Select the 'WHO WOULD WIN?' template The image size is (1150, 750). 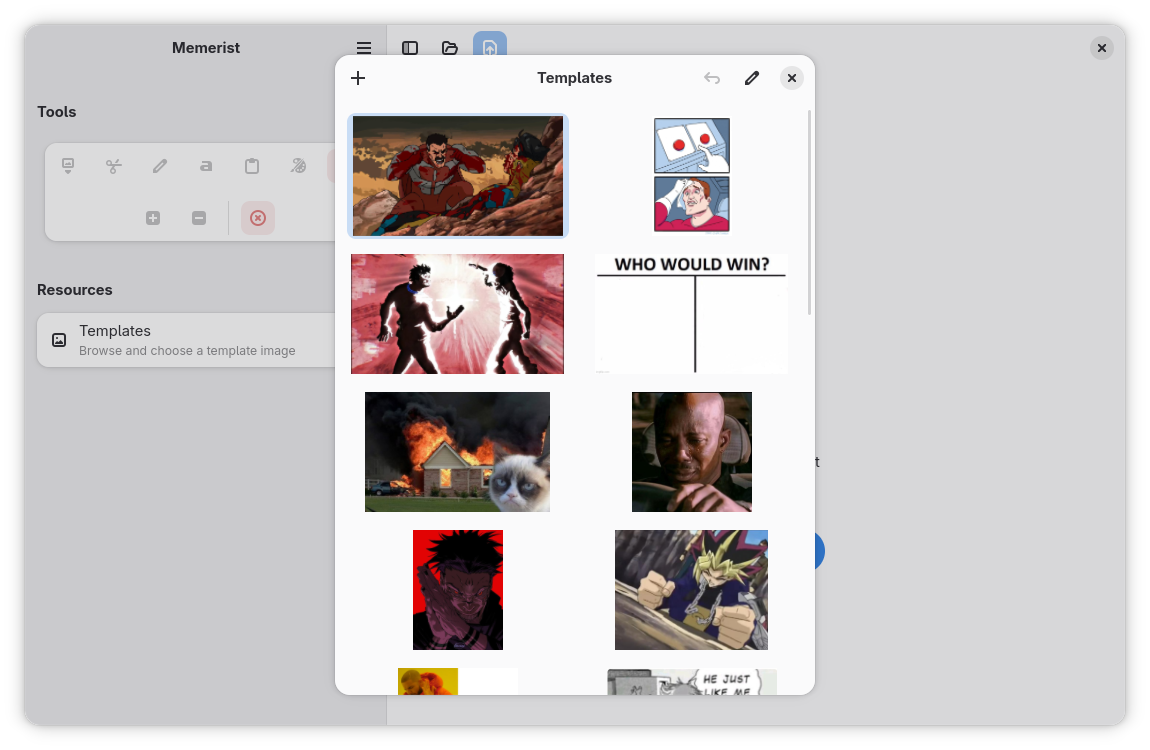coord(692,314)
